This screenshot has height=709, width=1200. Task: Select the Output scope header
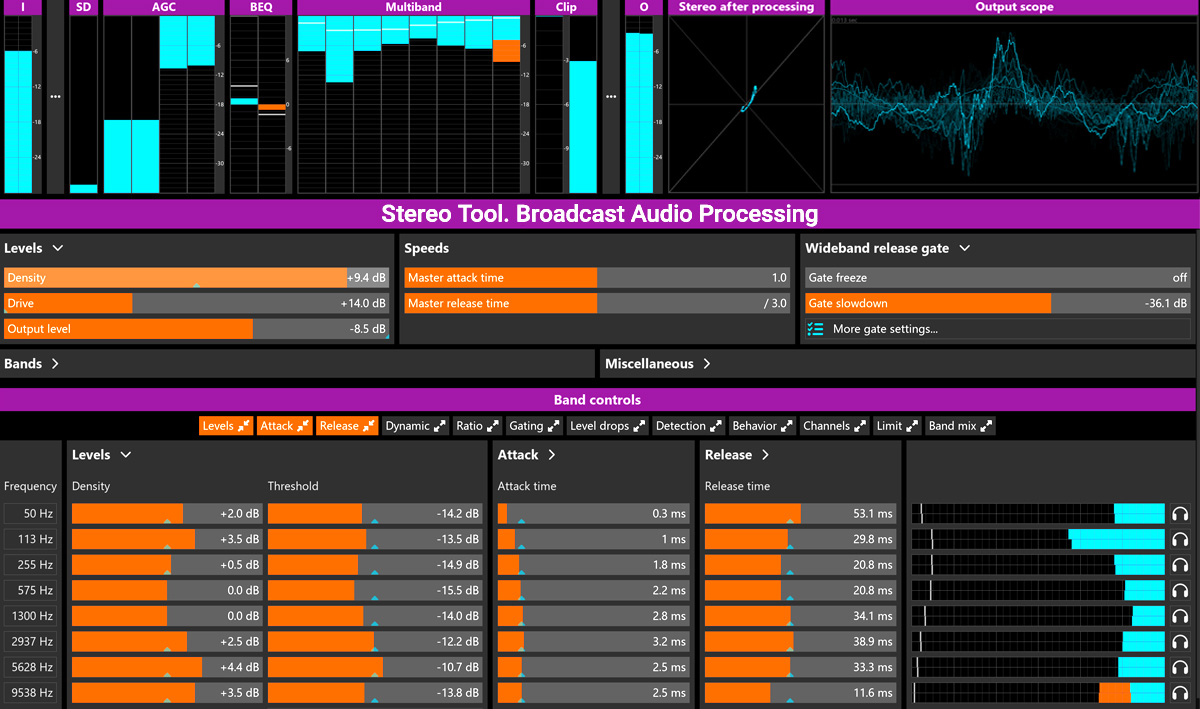[1014, 7]
